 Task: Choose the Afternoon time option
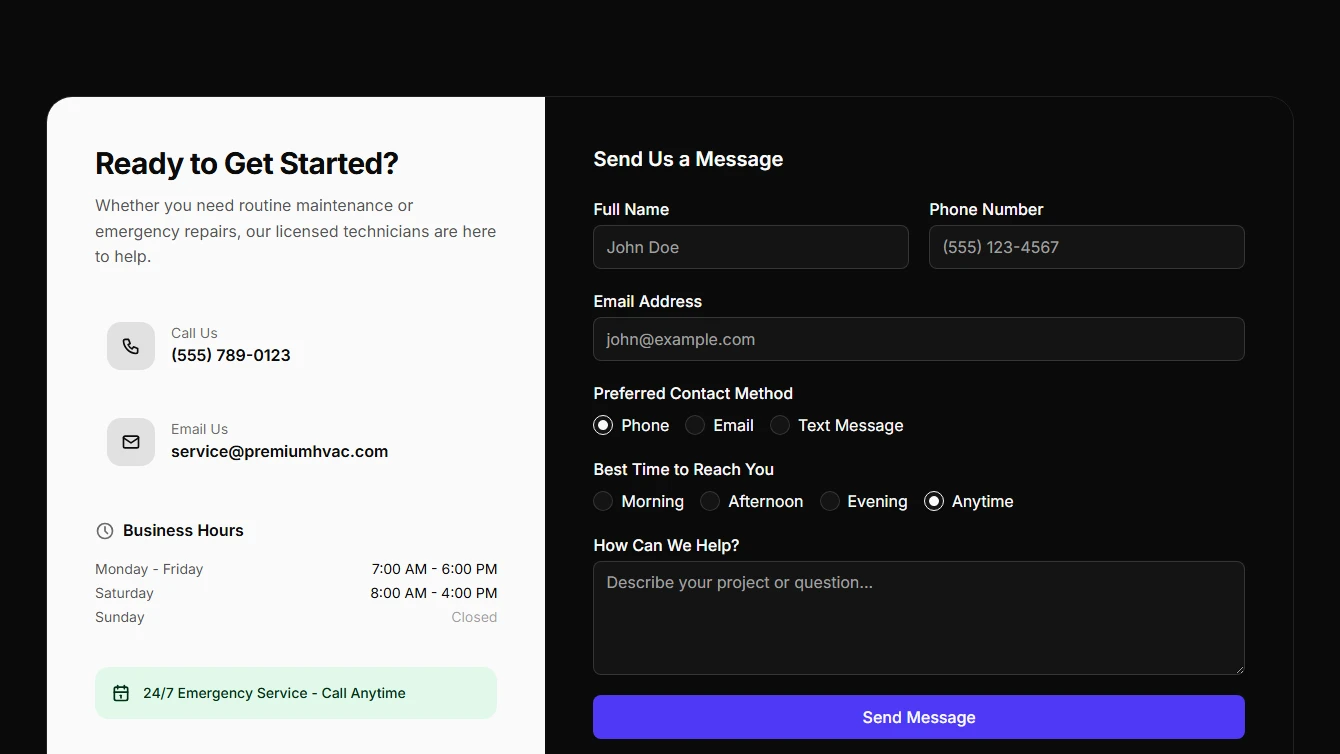[710, 501]
